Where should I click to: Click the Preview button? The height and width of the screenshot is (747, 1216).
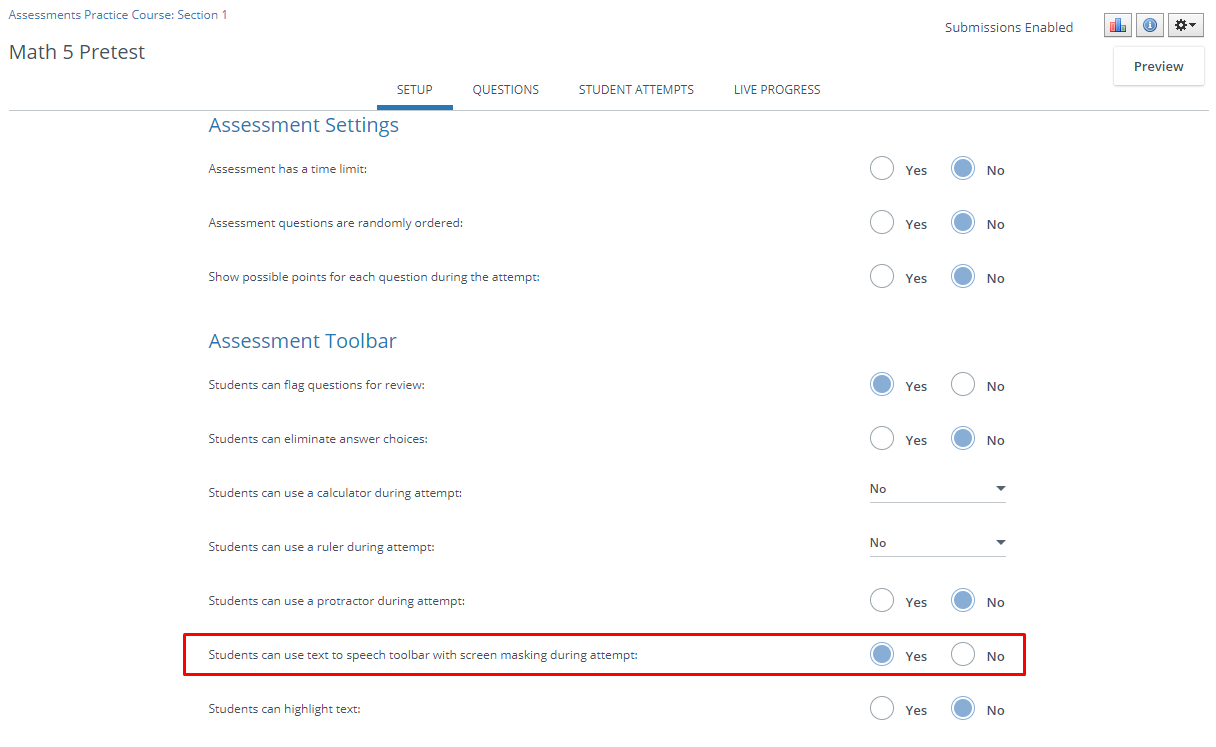1159,66
